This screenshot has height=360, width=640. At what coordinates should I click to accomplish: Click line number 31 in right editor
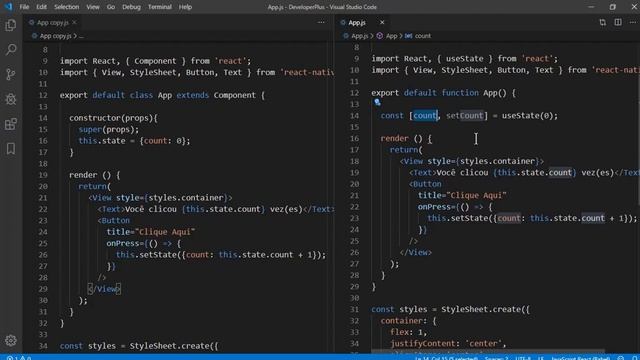click(354, 309)
